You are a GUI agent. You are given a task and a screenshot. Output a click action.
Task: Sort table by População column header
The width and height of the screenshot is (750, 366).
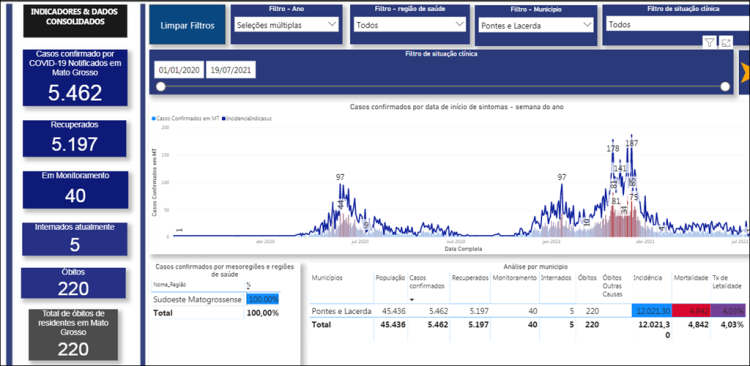390,277
